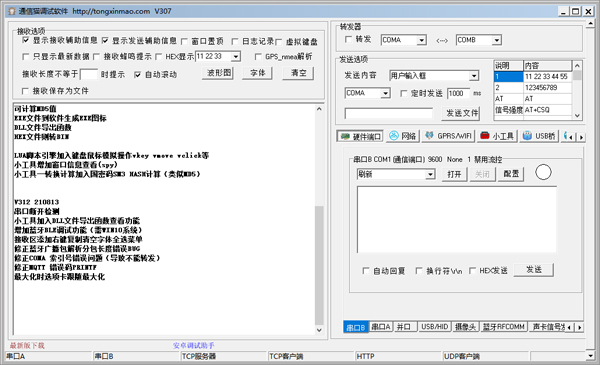Toggle 显示接收辅助信息 checkbox
The height and width of the screenshot is (365, 600).
[x=26, y=40]
